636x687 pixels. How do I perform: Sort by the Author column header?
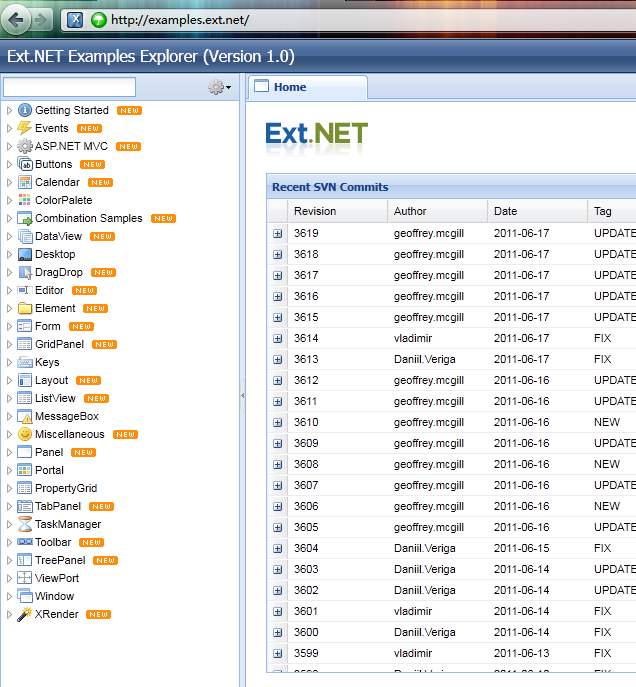pos(437,211)
